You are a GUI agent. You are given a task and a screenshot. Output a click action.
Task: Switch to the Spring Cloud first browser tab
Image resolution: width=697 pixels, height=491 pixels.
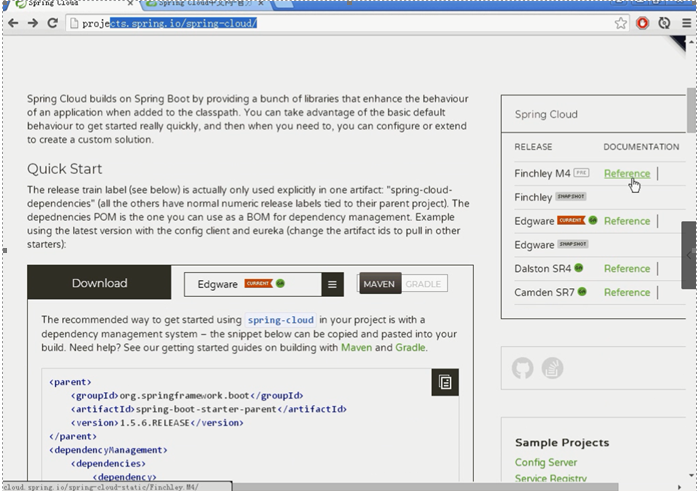click(x=71, y=4)
